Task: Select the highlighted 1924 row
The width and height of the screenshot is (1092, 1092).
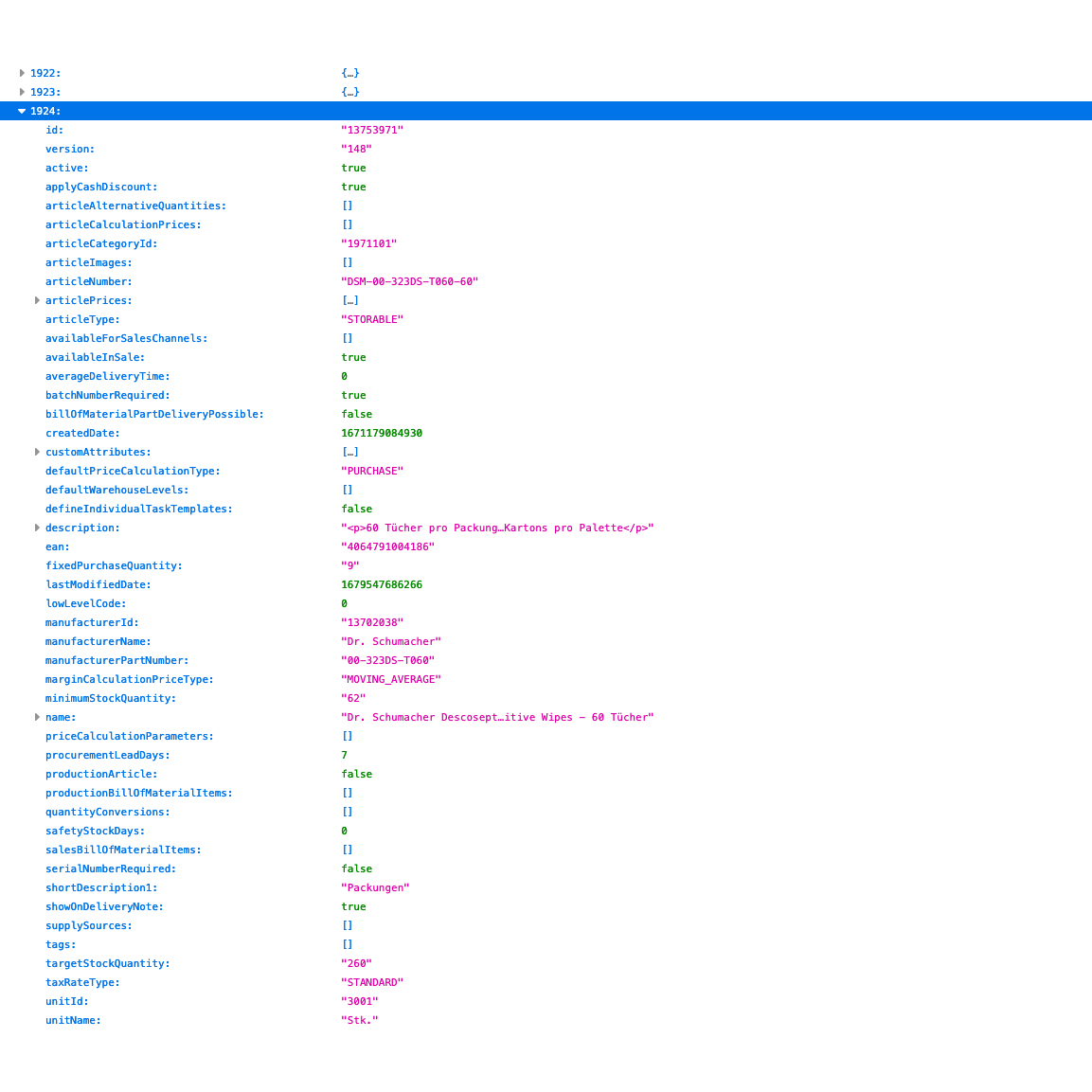Action: pos(47,111)
